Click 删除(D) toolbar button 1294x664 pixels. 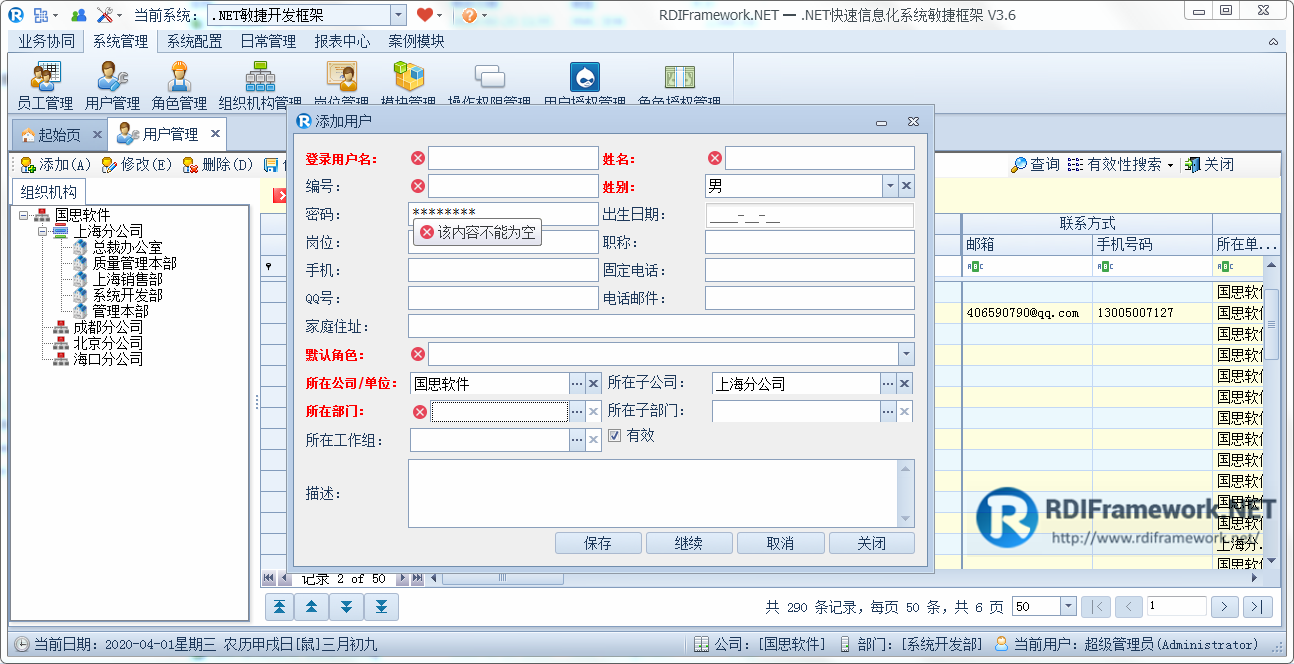point(218,165)
